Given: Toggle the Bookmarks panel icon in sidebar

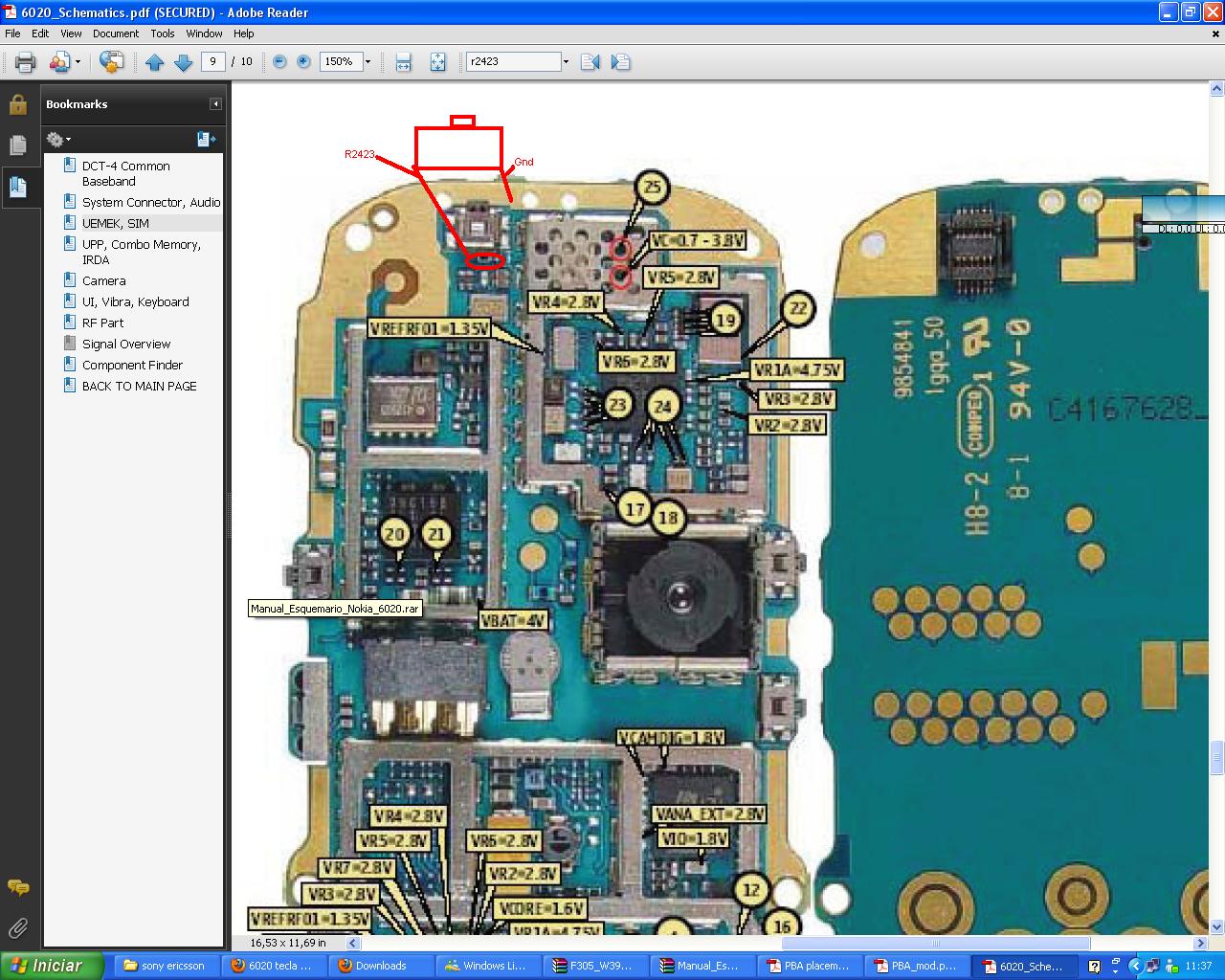Looking at the screenshot, I should point(17,187).
